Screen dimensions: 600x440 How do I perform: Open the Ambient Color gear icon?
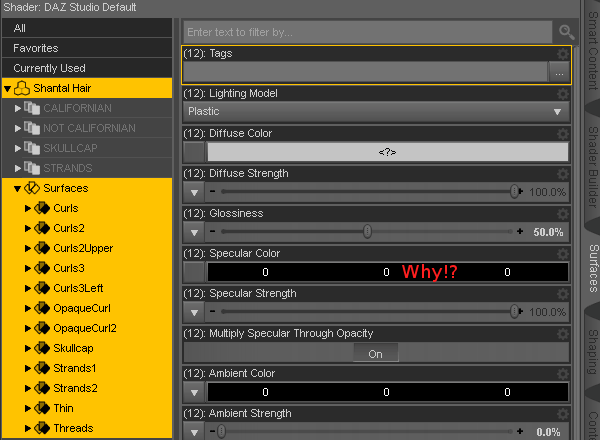[562, 374]
